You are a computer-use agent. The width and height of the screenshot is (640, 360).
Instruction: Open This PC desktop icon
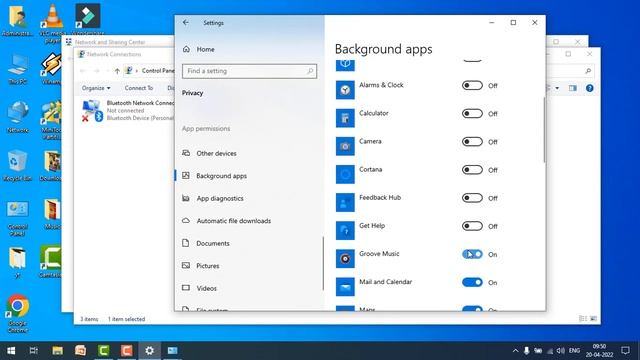[18, 69]
